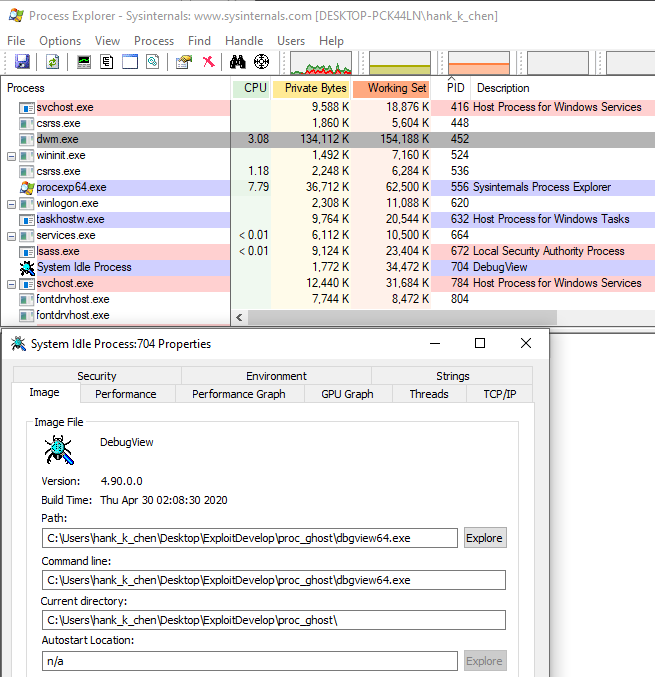Image resolution: width=655 pixels, height=677 pixels.
Task: Open the Users menu
Action: pos(291,41)
